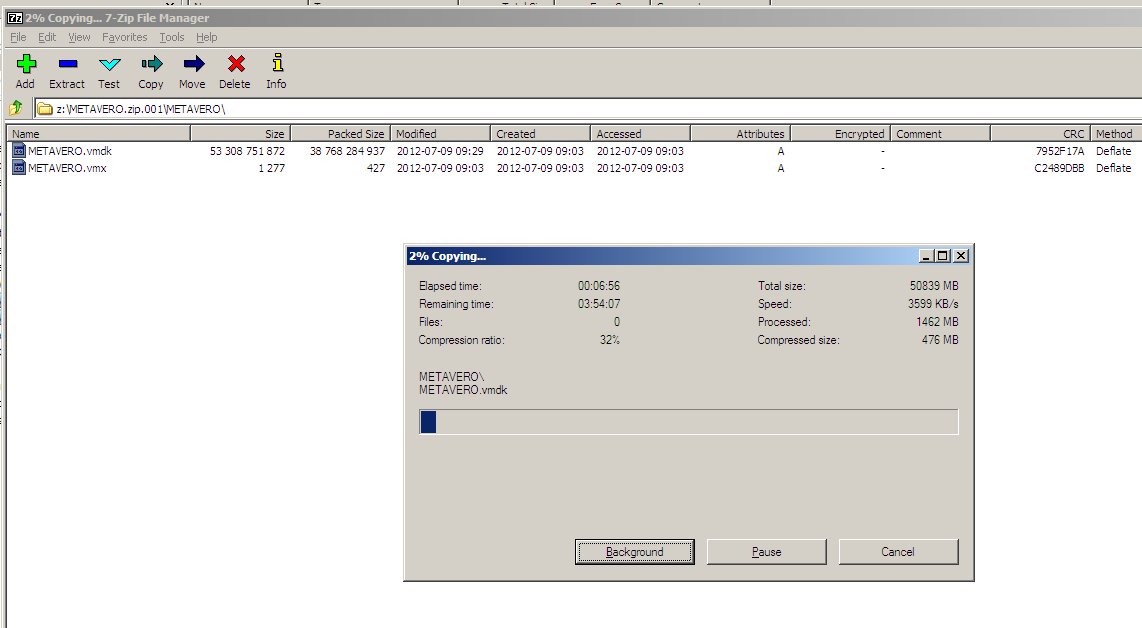
Task: Click elapsed time 00:06:56
Action: tap(599, 286)
